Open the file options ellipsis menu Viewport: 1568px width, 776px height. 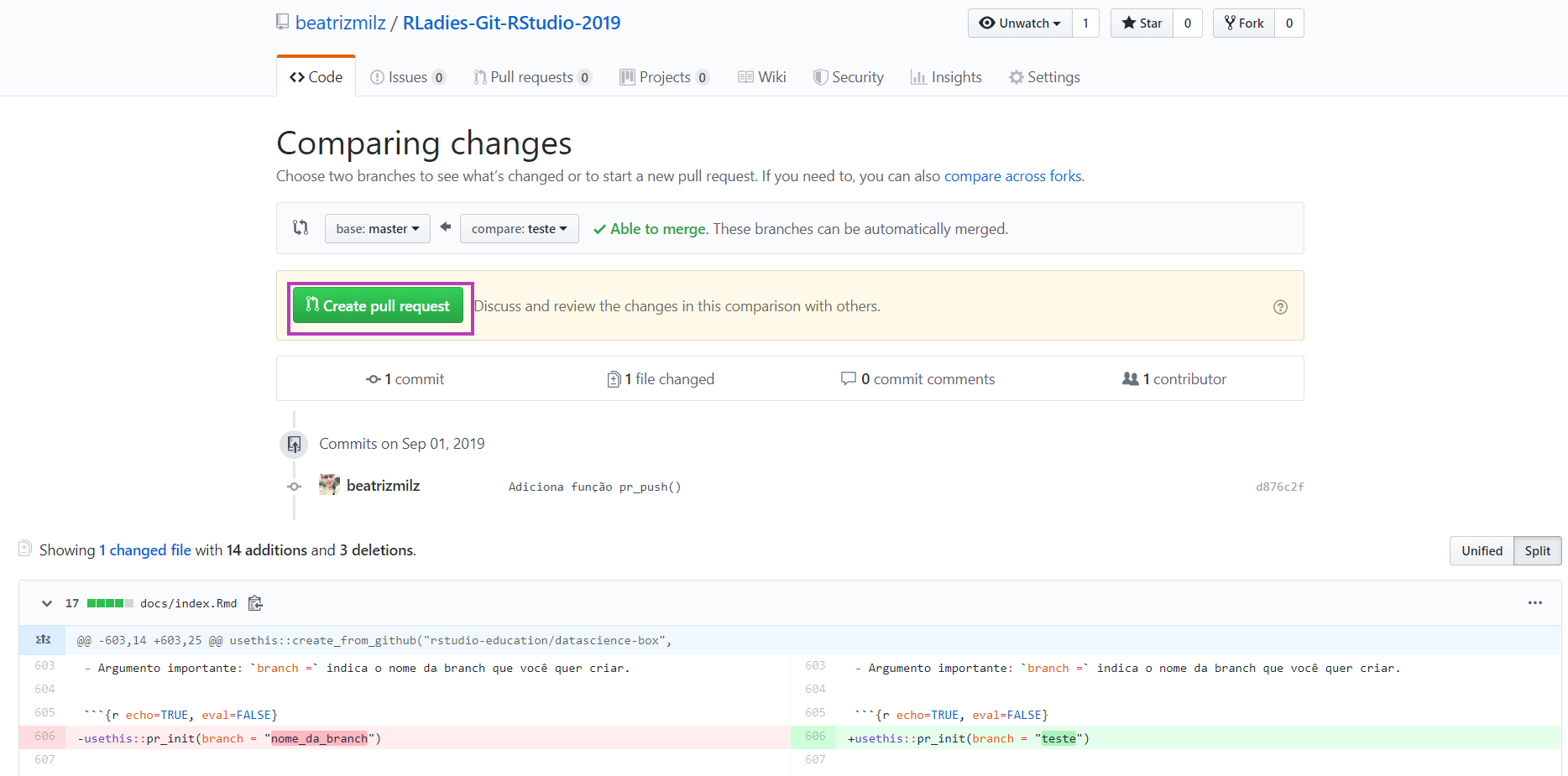tap(1535, 603)
